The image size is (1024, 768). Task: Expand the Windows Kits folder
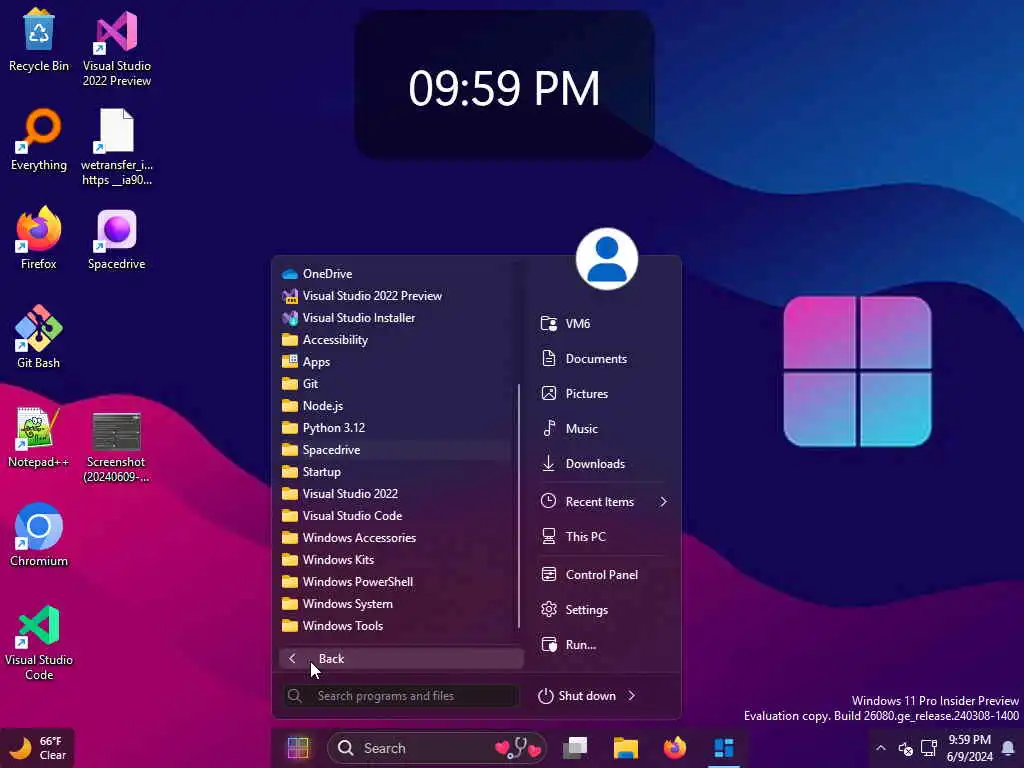[x=396, y=560]
